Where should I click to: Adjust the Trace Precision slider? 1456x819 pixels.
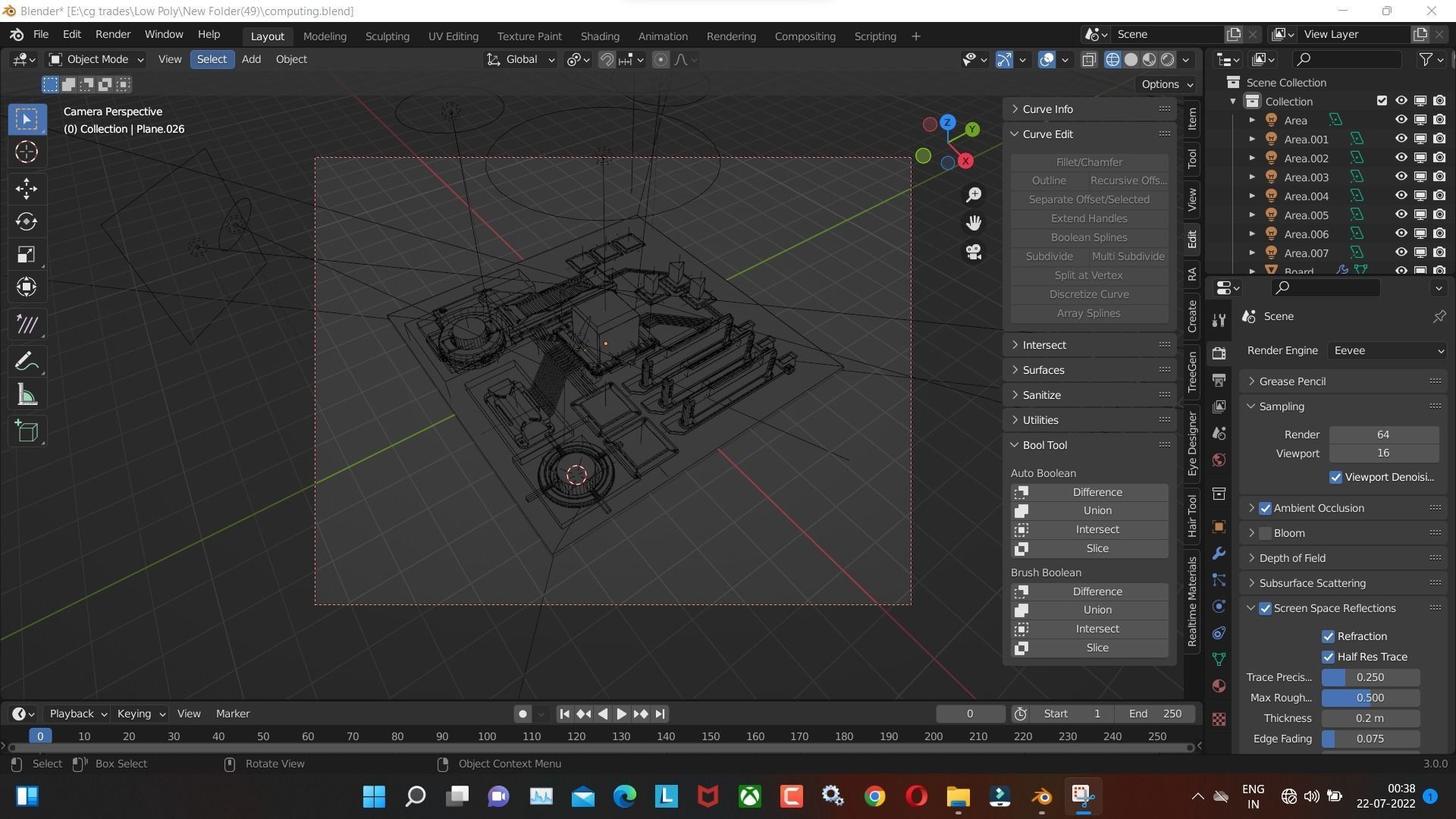point(1370,677)
